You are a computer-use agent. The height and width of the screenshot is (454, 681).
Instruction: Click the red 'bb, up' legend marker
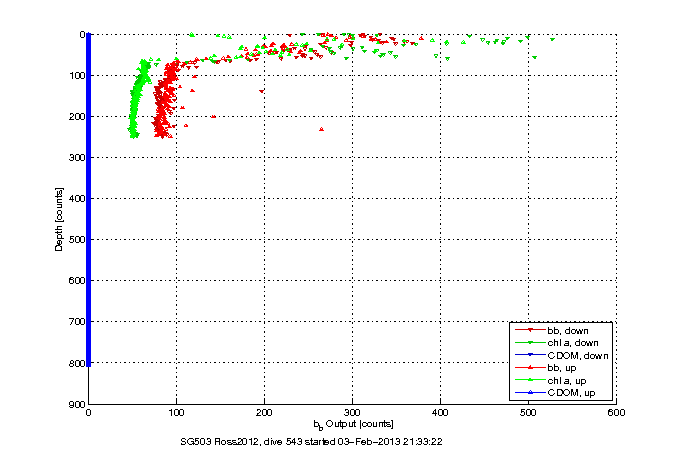pos(527,368)
